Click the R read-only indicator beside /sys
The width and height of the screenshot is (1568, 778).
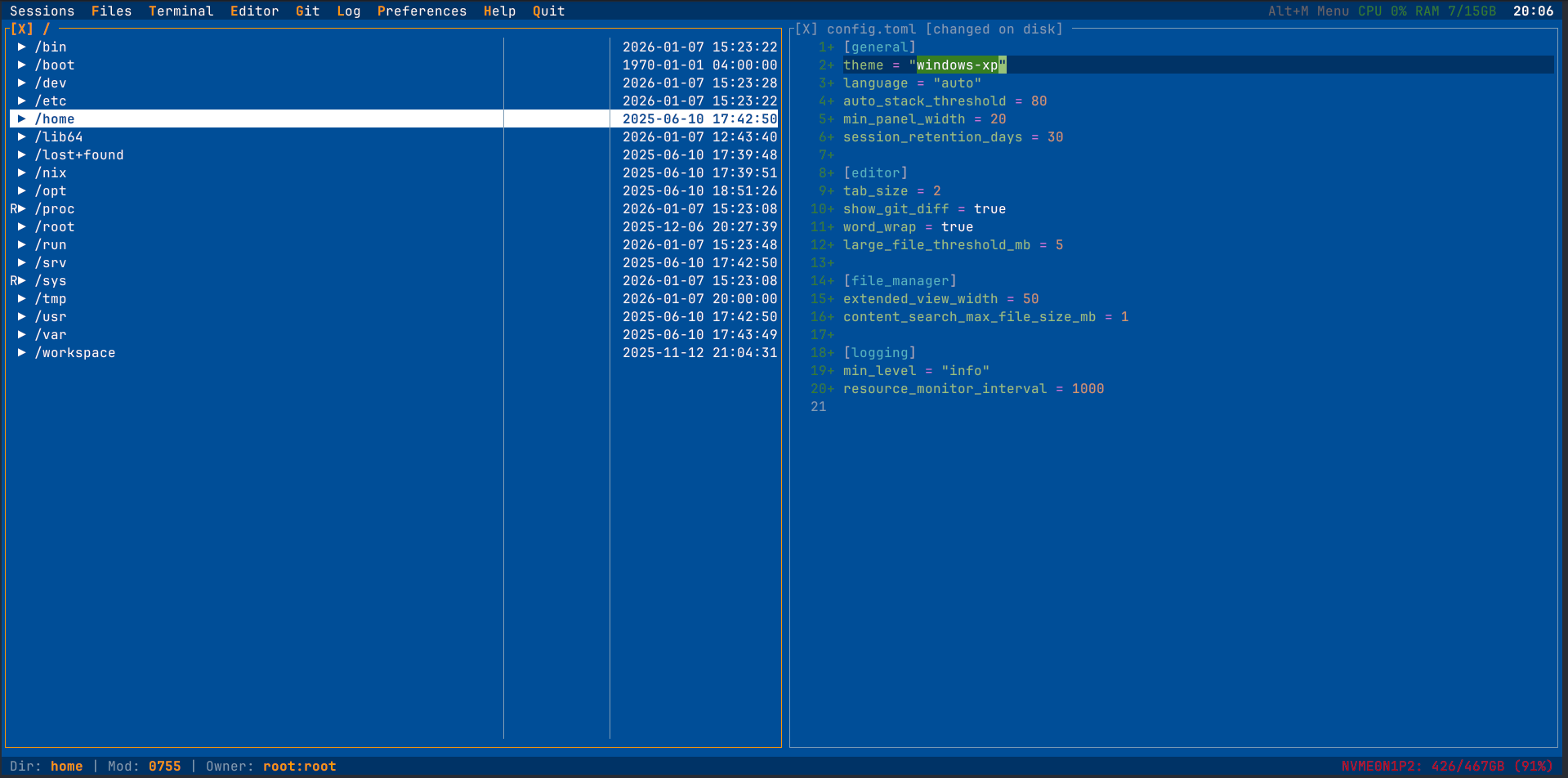[13, 280]
